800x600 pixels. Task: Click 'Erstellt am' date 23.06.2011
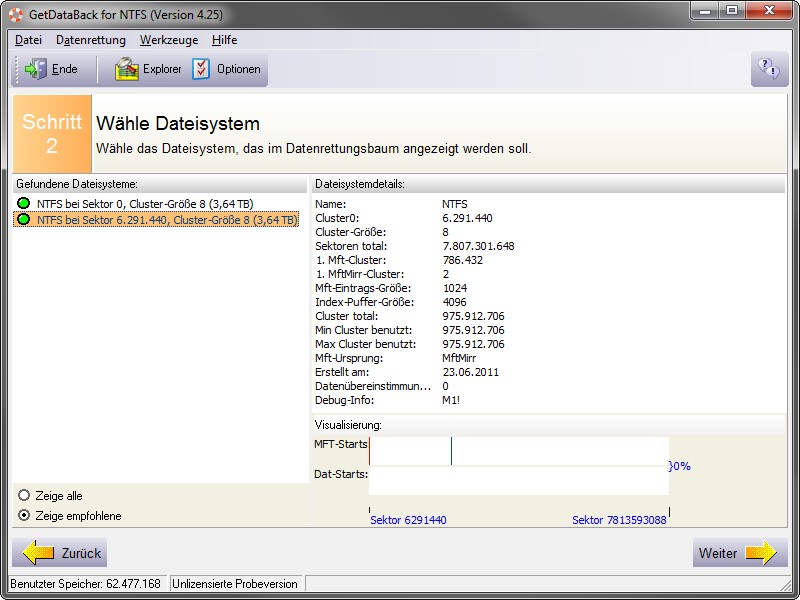pos(470,372)
